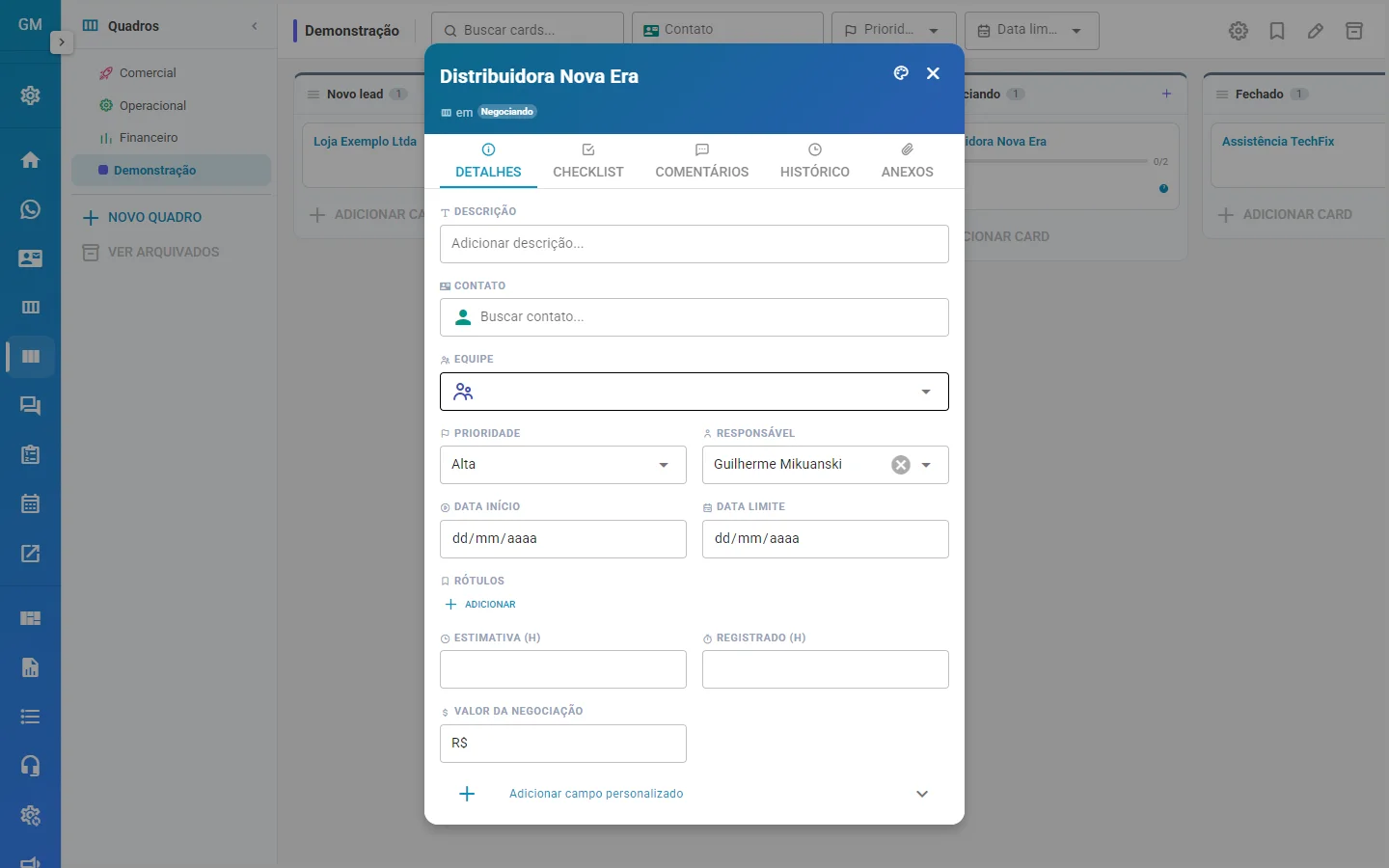
Task: Close the Distribuidora Nova Era card dialog
Action: (x=933, y=73)
